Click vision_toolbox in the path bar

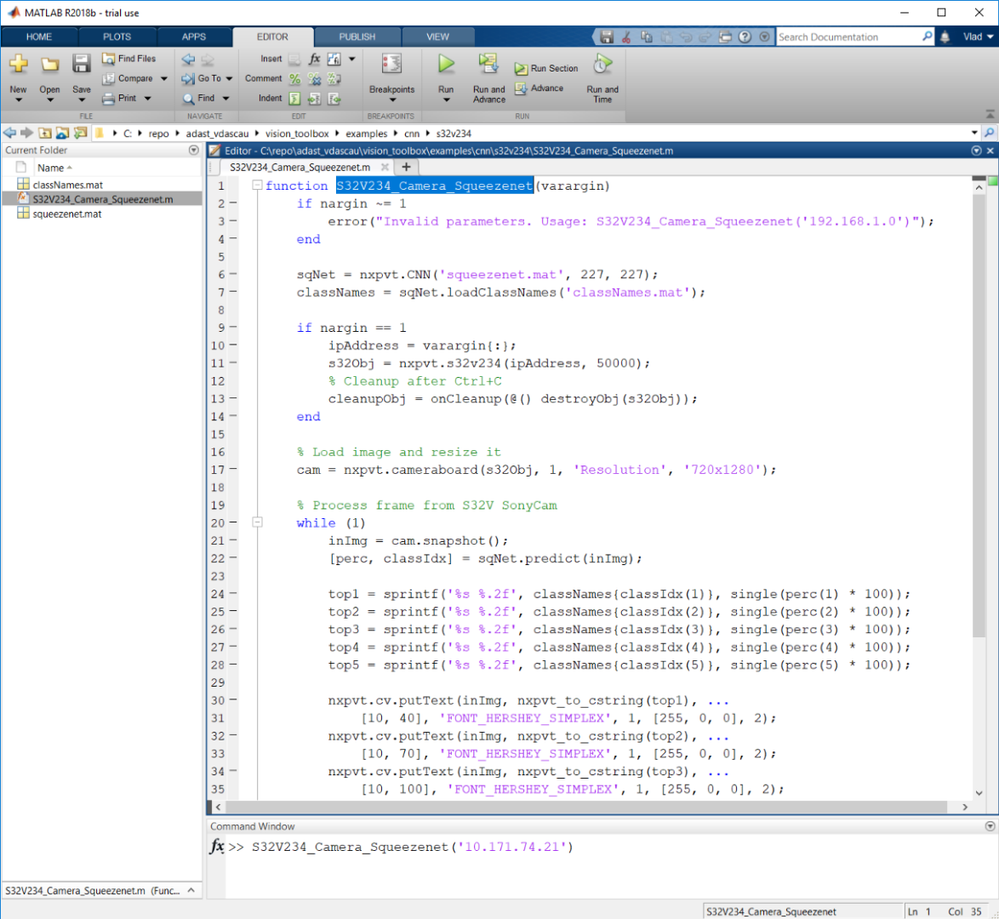(x=297, y=134)
